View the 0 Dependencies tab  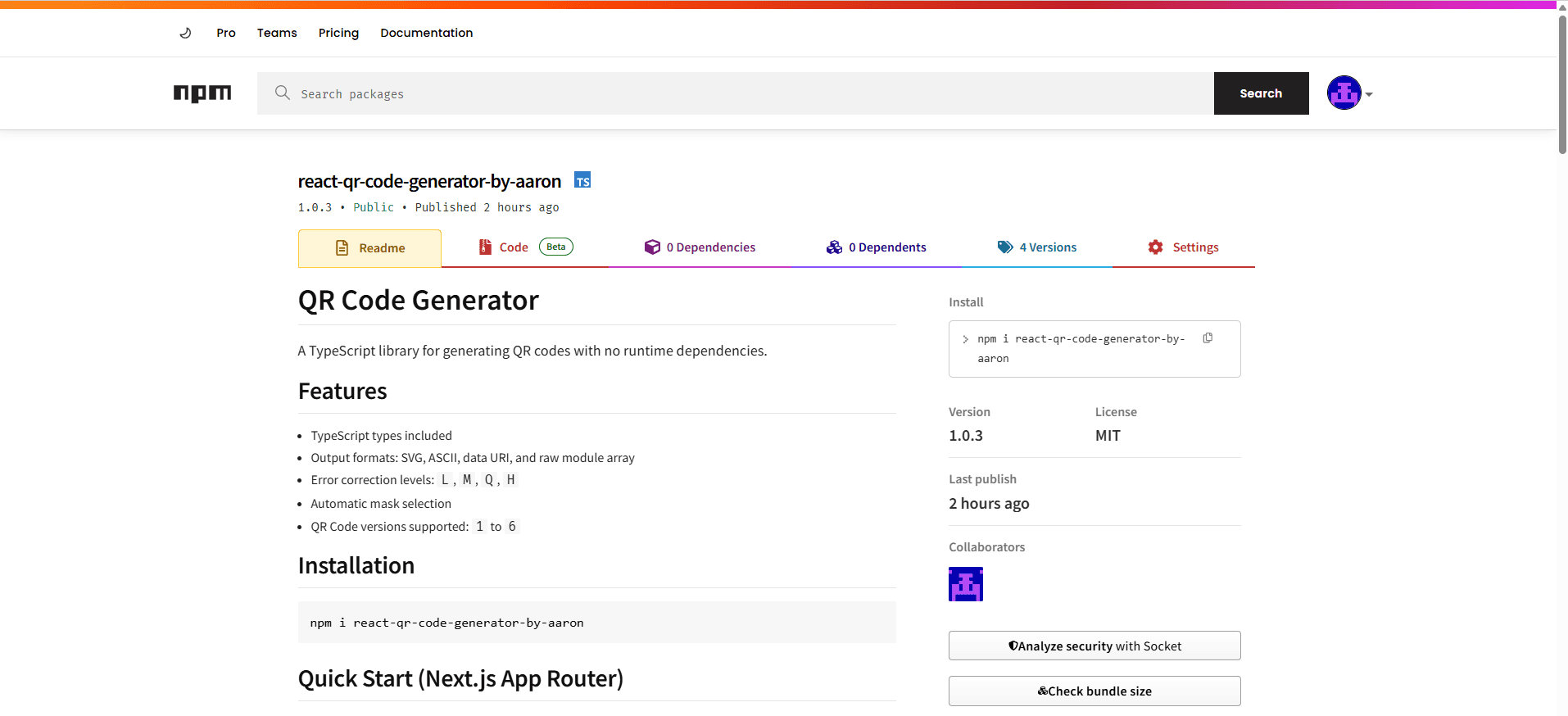700,247
